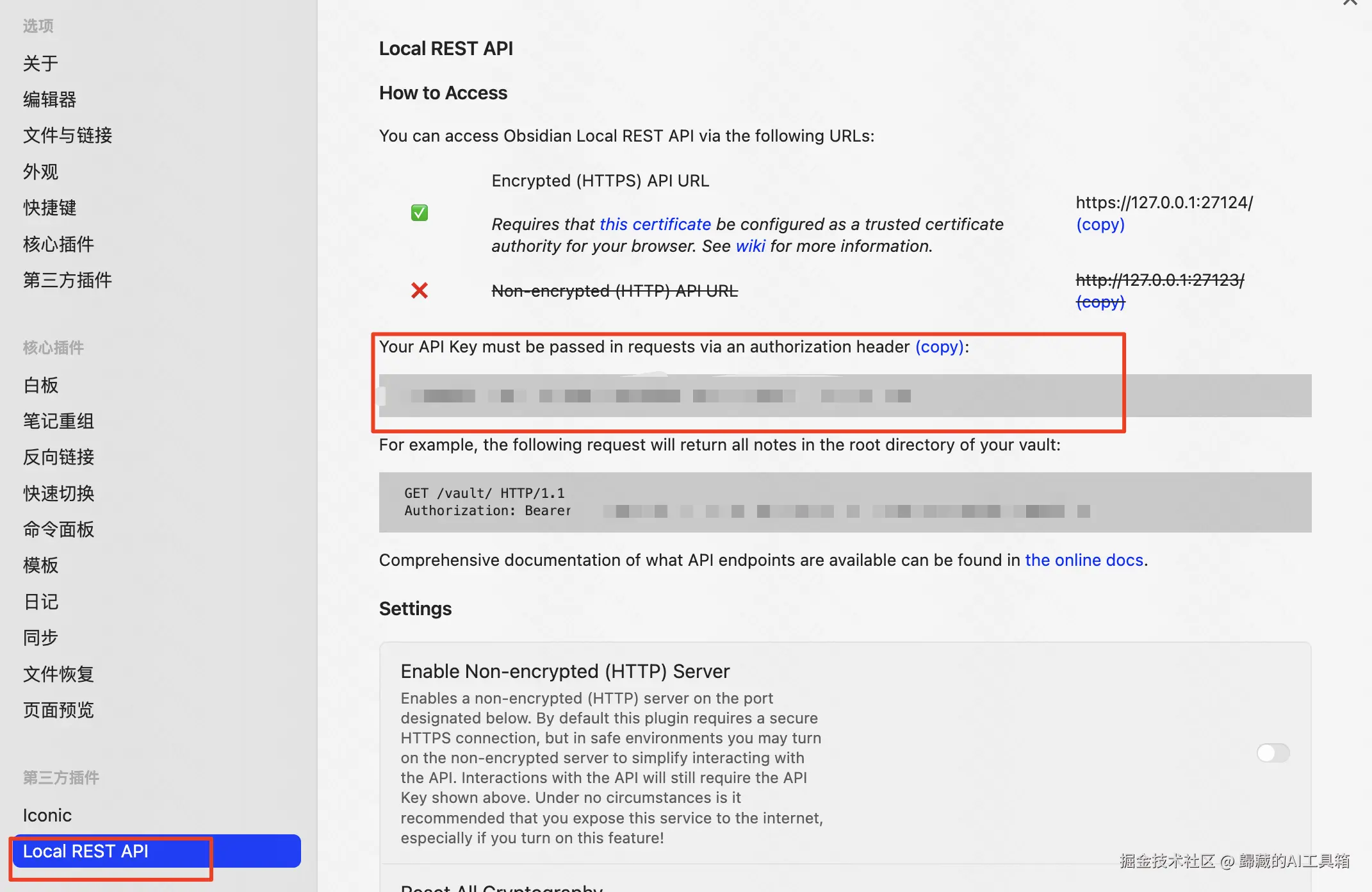Image resolution: width=1372 pixels, height=892 pixels.
Task: Open 第三方插件 settings section
Action: 67,280
